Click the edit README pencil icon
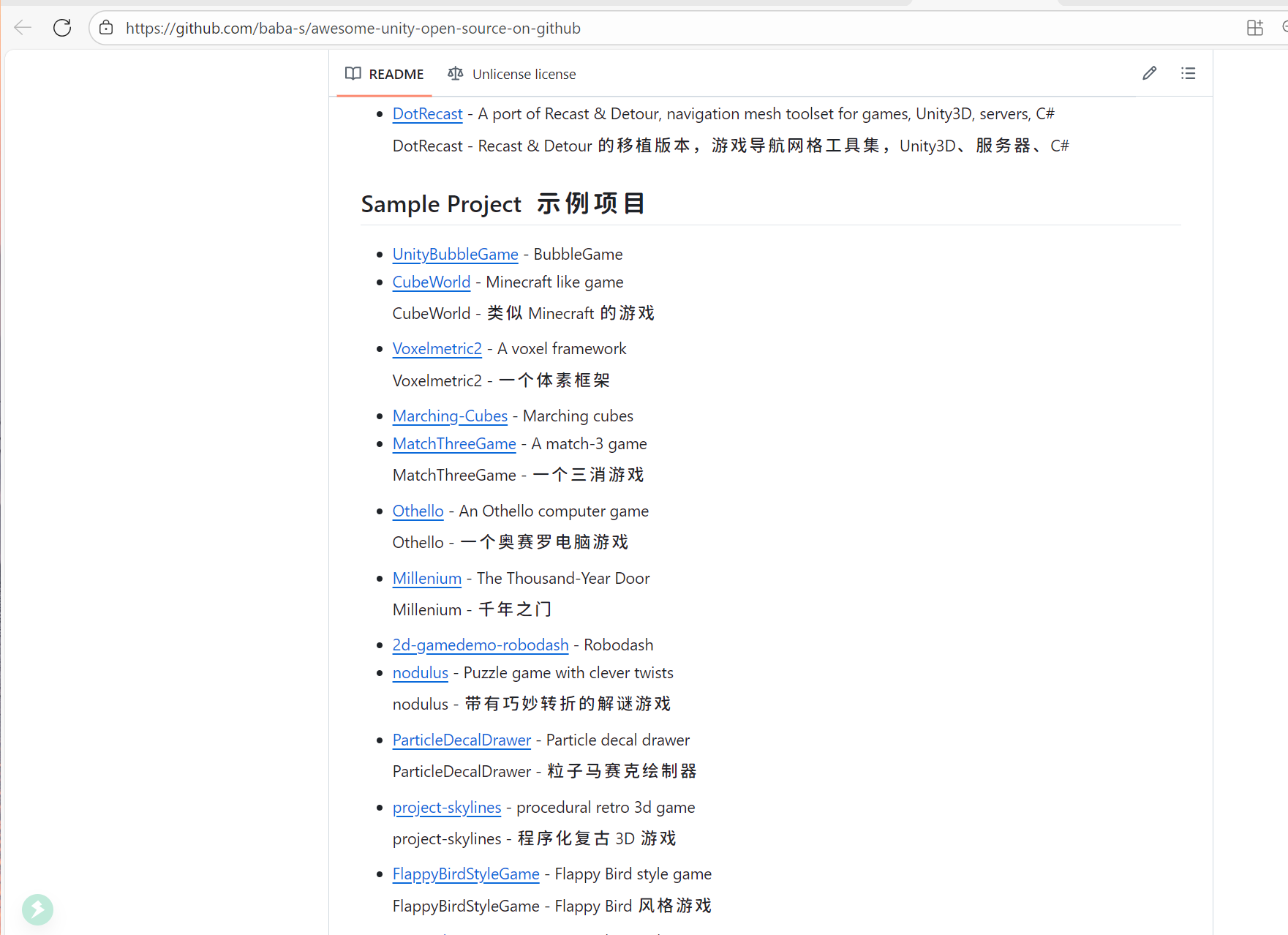This screenshot has width=1288, height=935. (1149, 73)
